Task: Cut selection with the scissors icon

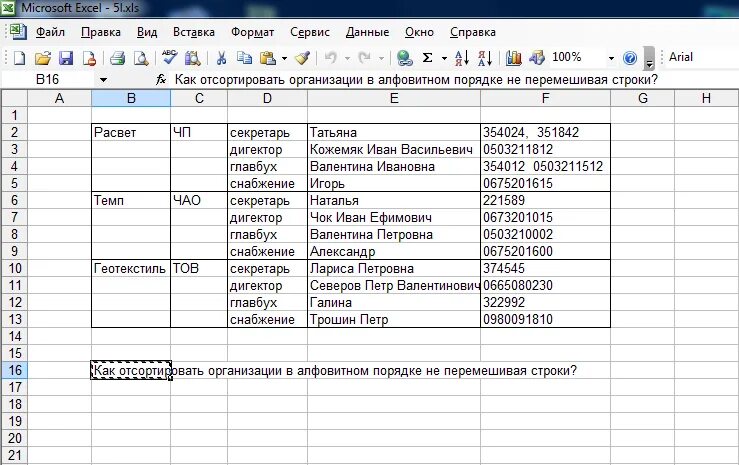Action: 221,58
